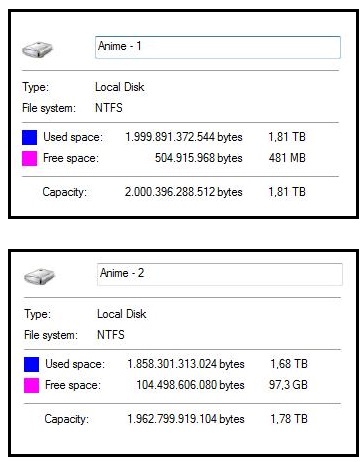Click the NTFS file system of Anime - 1

click(x=109, y=108)
